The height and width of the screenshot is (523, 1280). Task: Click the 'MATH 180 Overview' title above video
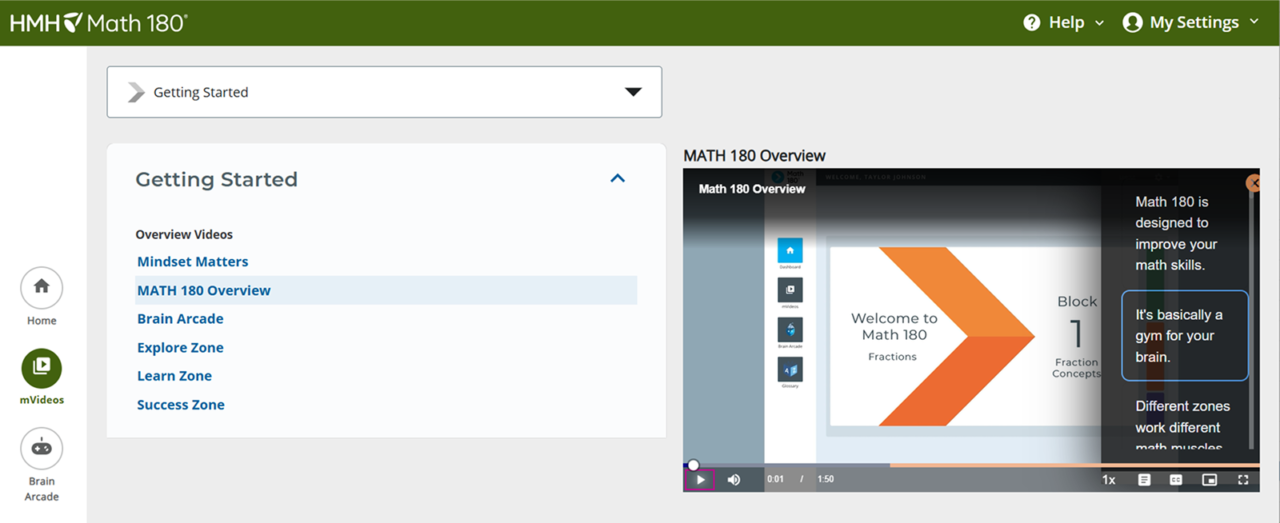(x=754, y=156)
